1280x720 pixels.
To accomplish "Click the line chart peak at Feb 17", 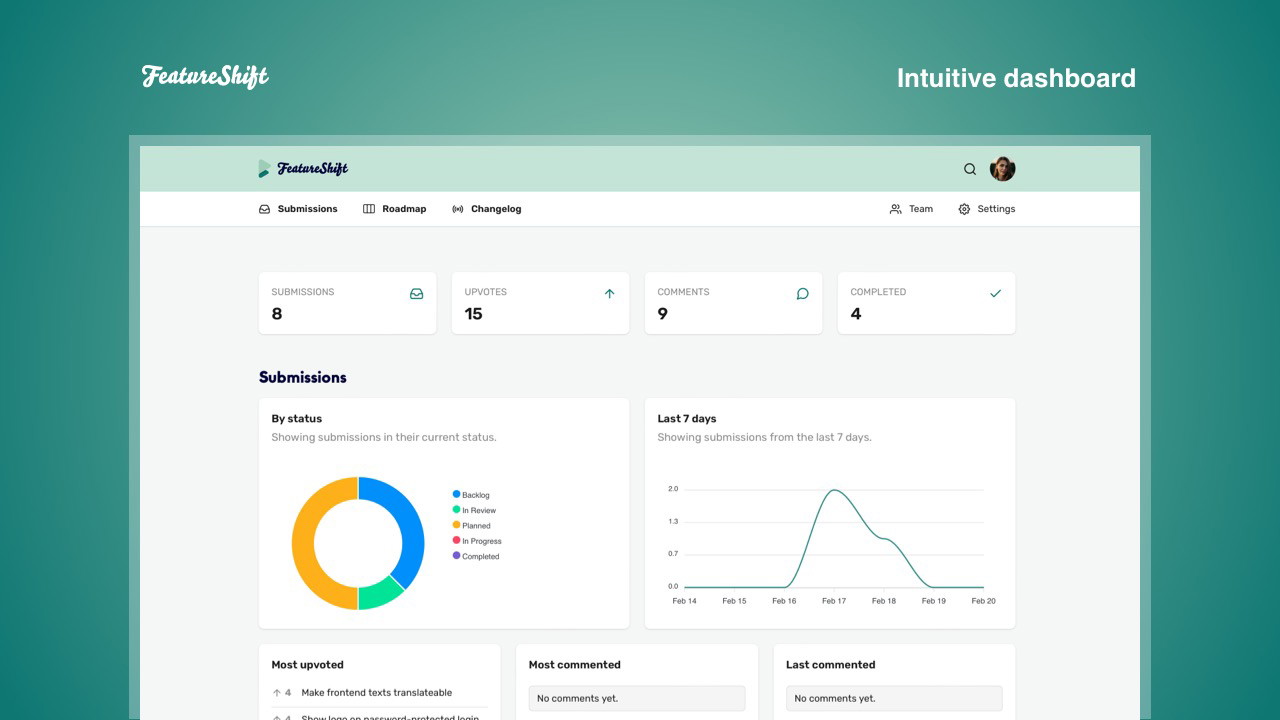I will coord(834,490).
